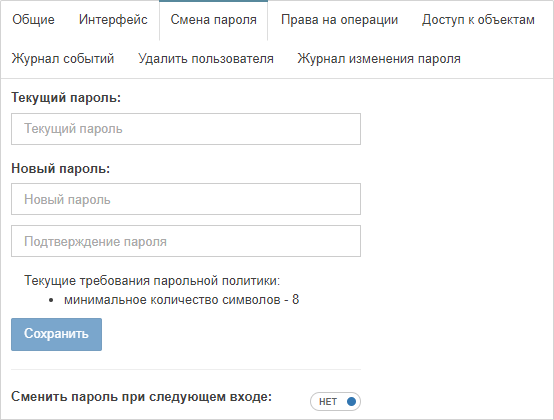Go to the Права на операции tab
This screenshot has height=420, width=554.
pos(339,20)
